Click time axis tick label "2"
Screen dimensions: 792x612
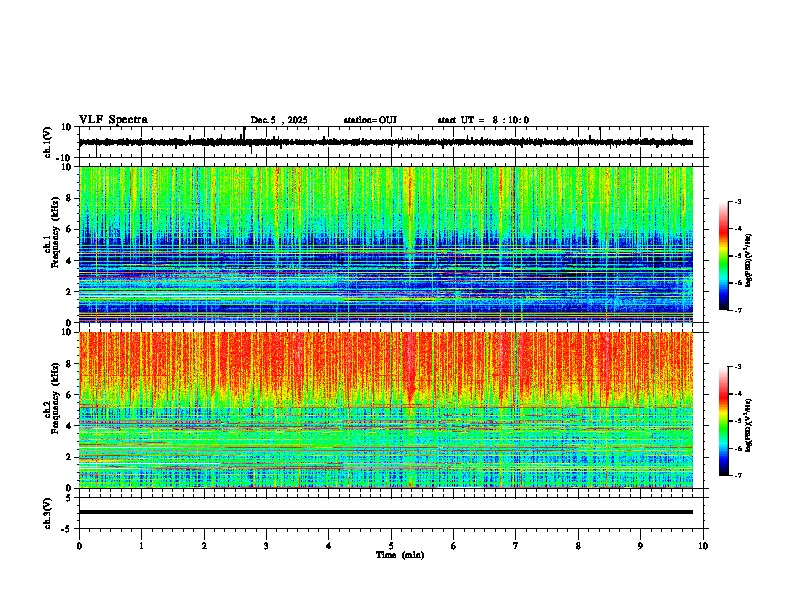(204, 546)
